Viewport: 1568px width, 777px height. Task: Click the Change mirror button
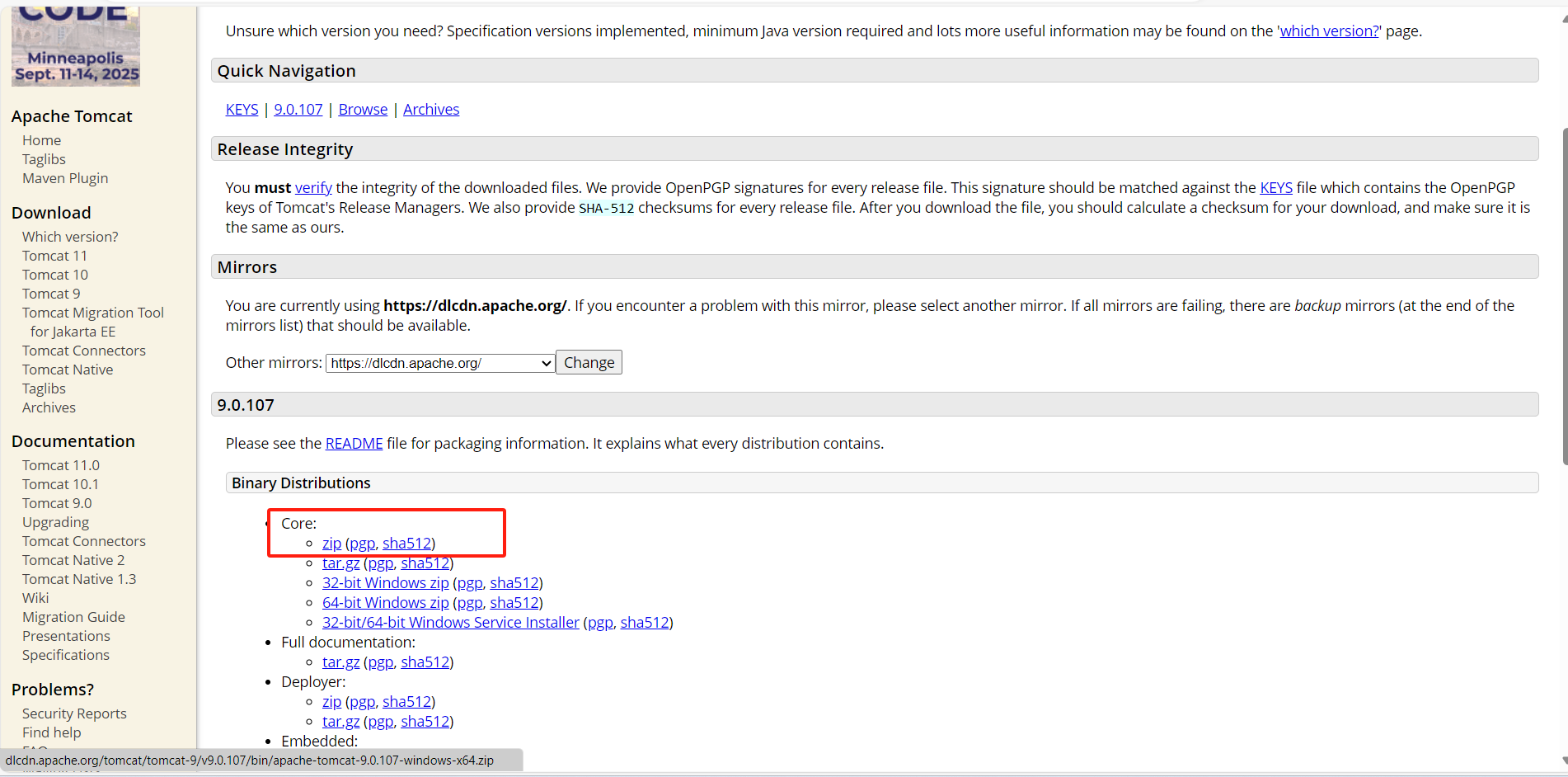(x=589, y=362)
